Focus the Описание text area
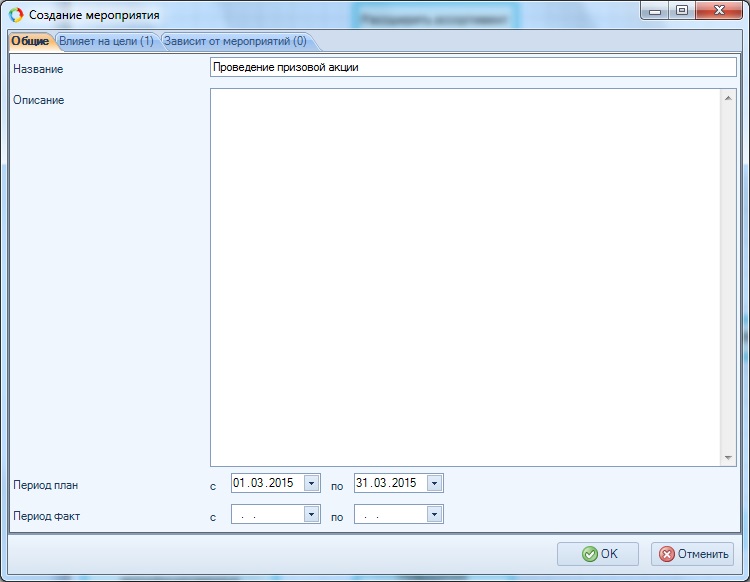750x582 pixels. [x=465, y=277]
